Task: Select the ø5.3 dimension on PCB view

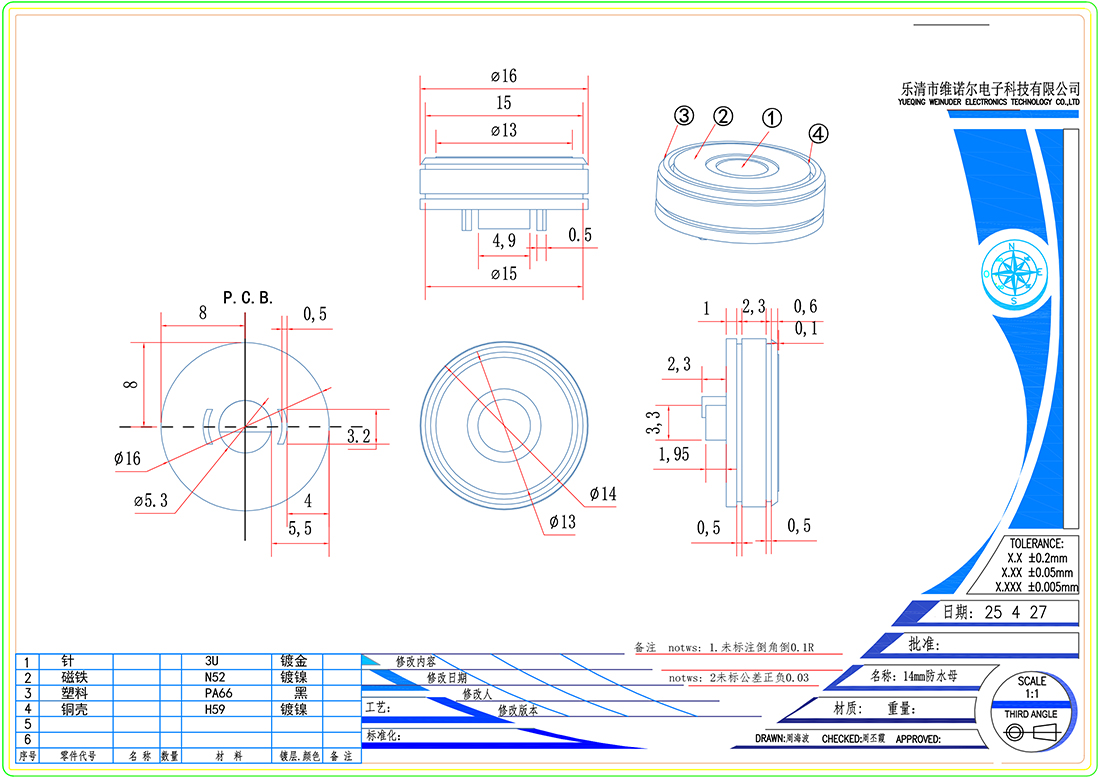Action: [150, 500]
